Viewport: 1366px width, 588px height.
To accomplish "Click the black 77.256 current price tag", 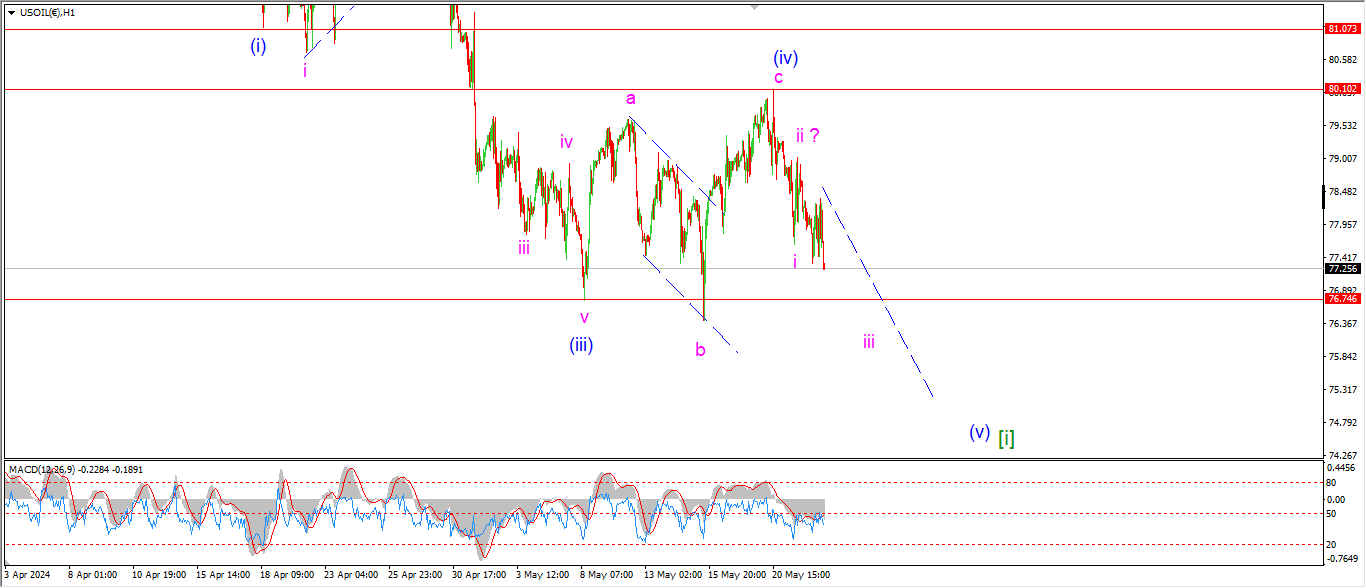I will 1340,269.
